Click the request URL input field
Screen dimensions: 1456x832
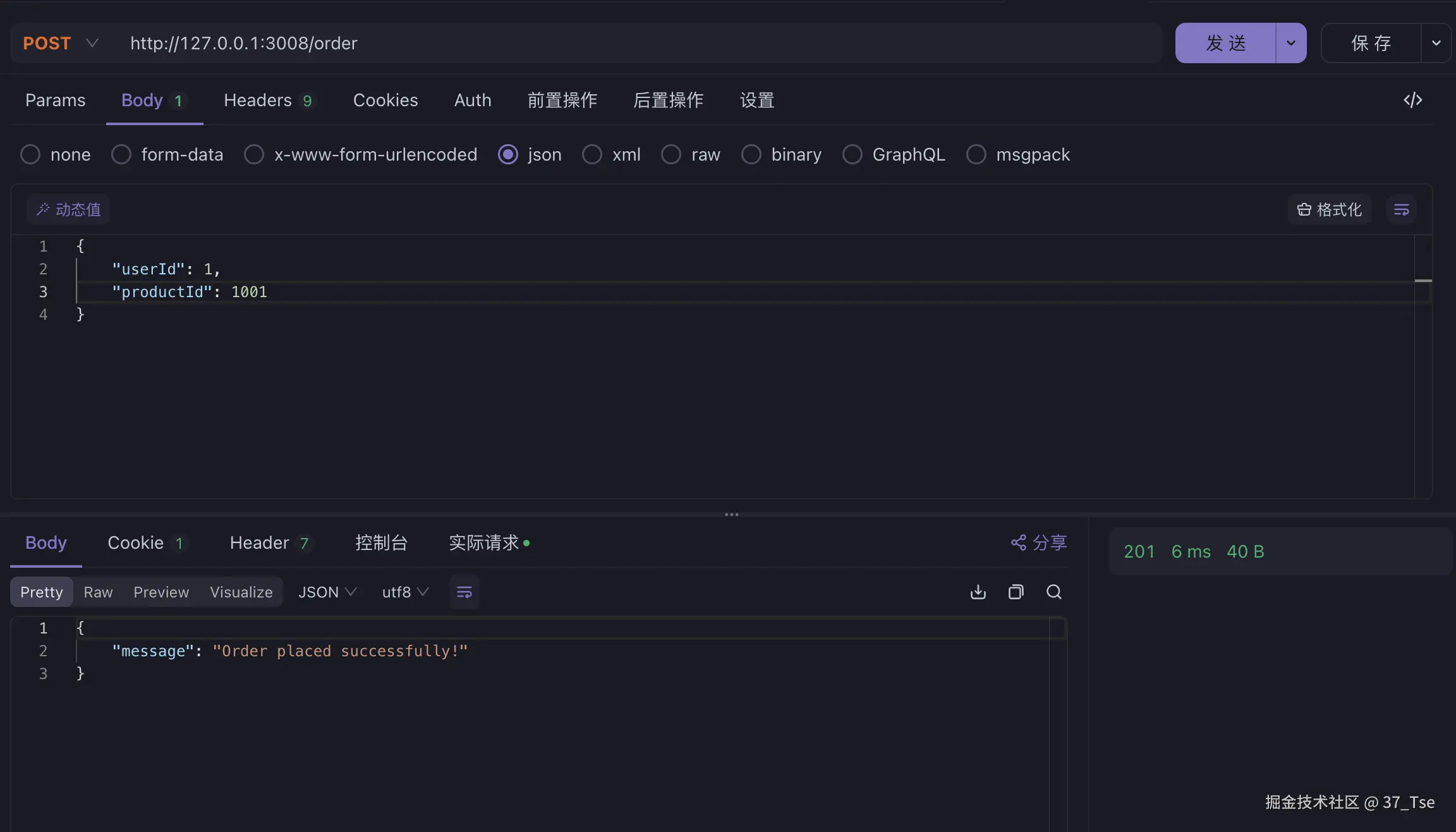tap(632, 43)
